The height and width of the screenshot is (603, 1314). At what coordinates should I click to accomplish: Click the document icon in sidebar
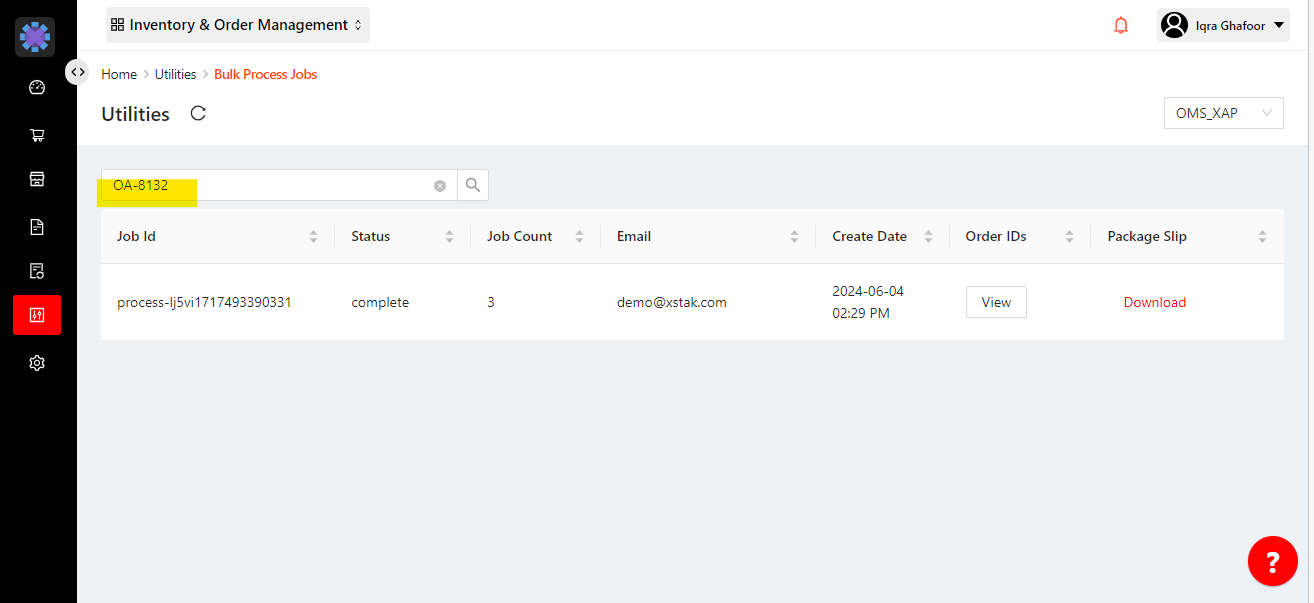(x=37, y=227)
